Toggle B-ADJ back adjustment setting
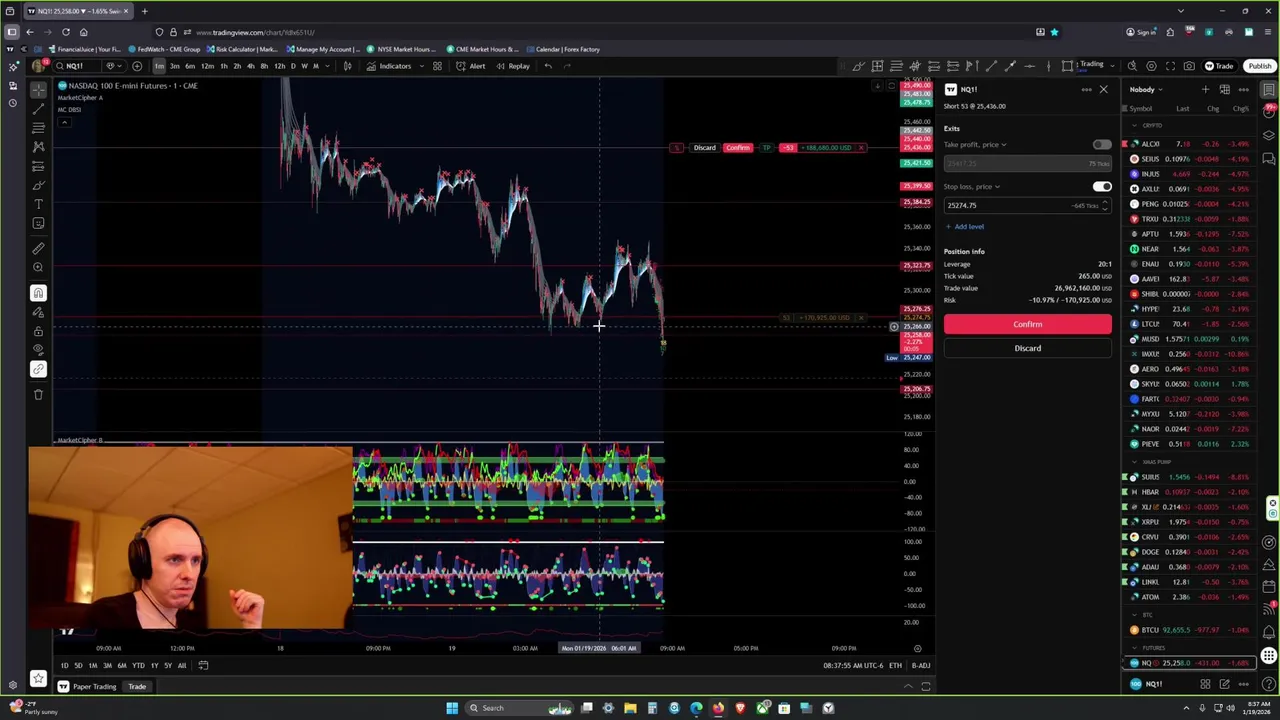The height and width of the screenshot is (720, 1280). click(921, 665)
